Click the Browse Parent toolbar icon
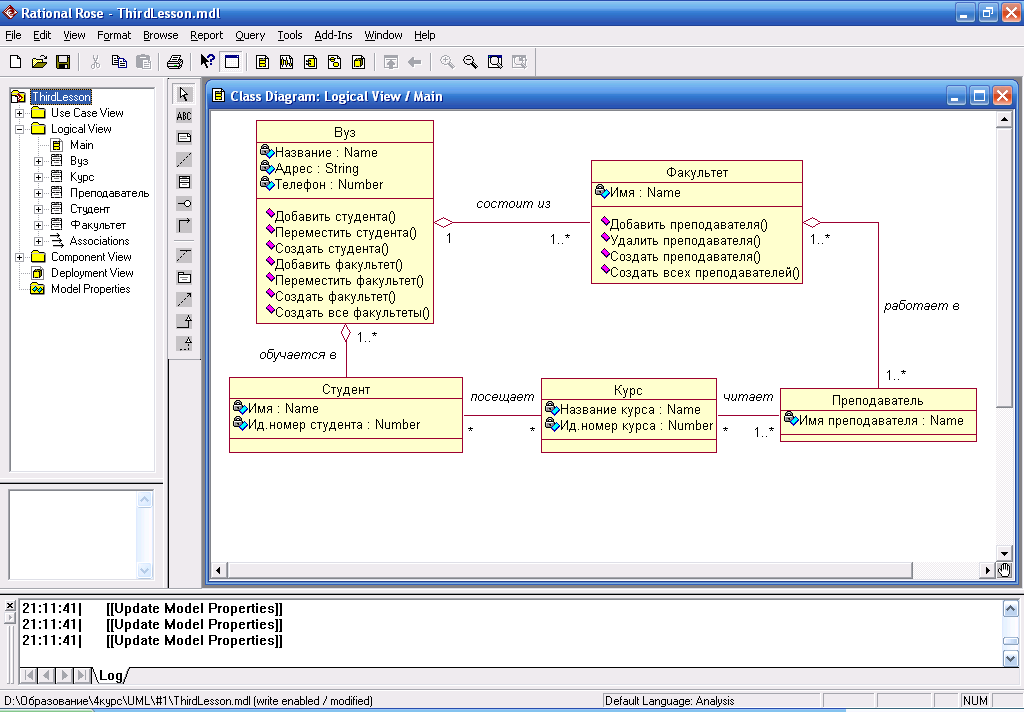The image size is (1024, 712). [391, 62]
